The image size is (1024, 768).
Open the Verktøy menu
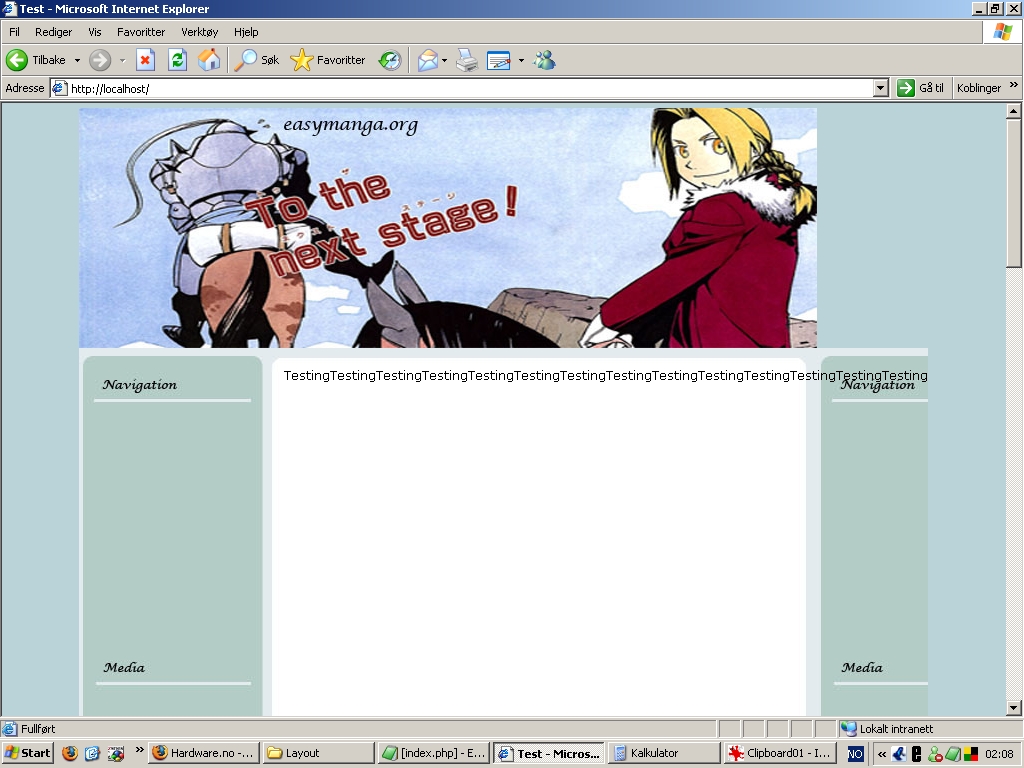click(x=200, y=32)
